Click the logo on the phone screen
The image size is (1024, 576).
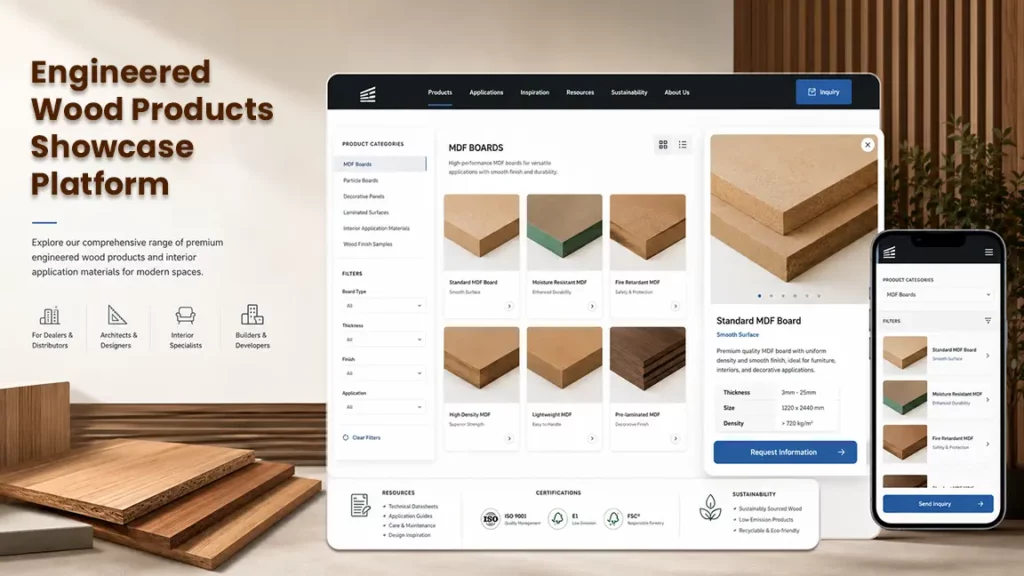tap(889, 252)
